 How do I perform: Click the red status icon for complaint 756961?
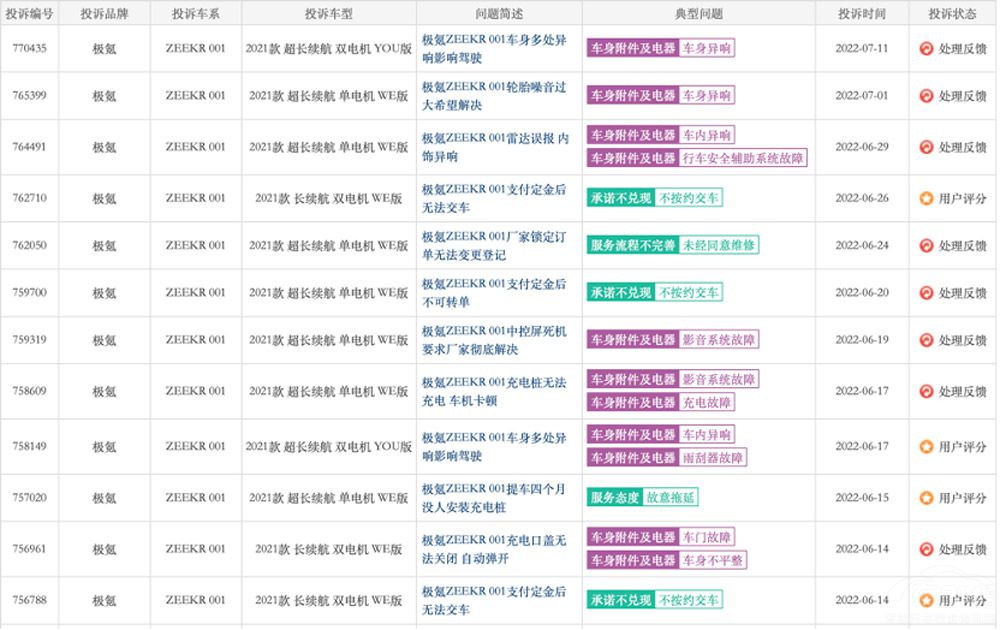tap(926, 549)
